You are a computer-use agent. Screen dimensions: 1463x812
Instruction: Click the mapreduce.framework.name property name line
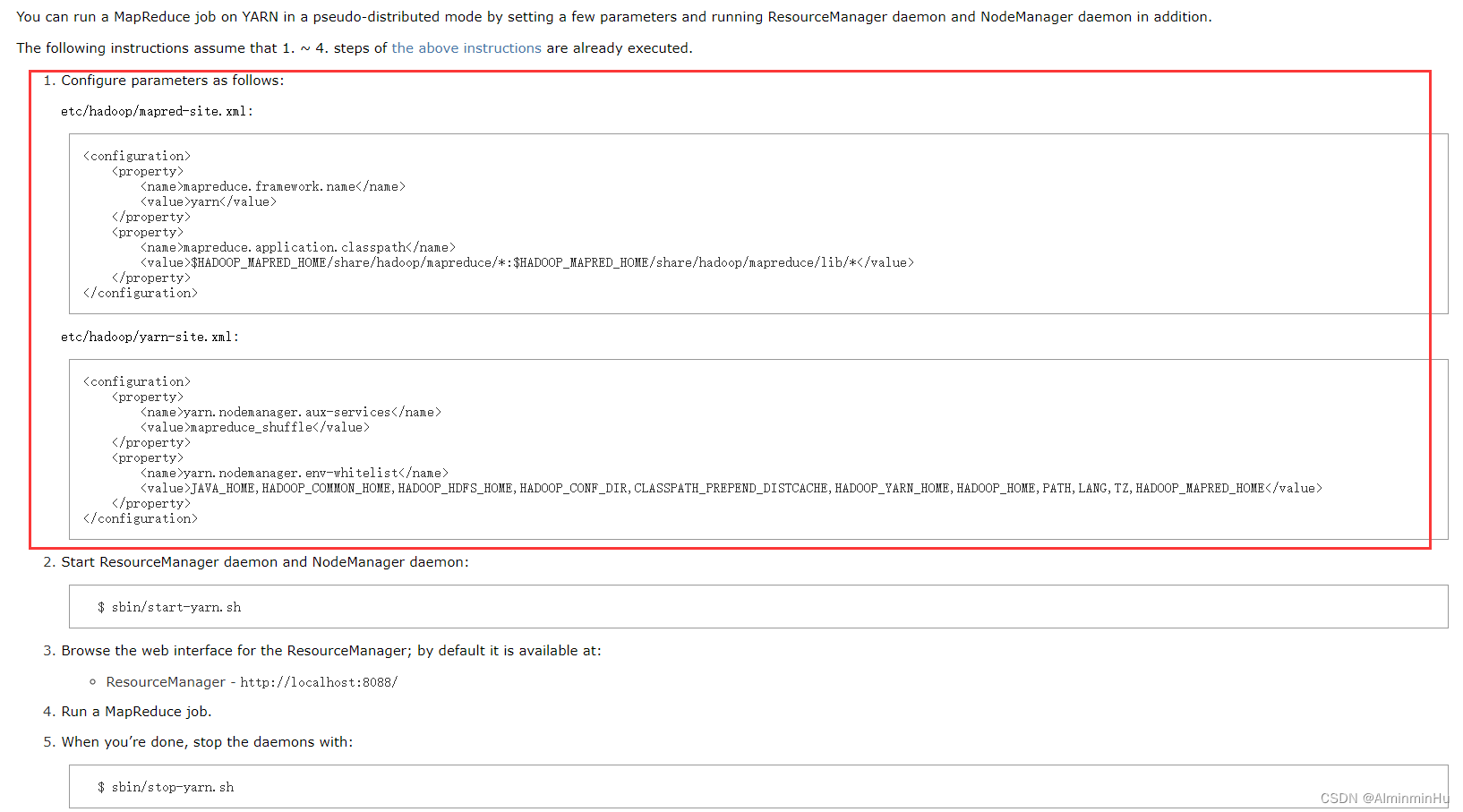click(x=273, y=187)
